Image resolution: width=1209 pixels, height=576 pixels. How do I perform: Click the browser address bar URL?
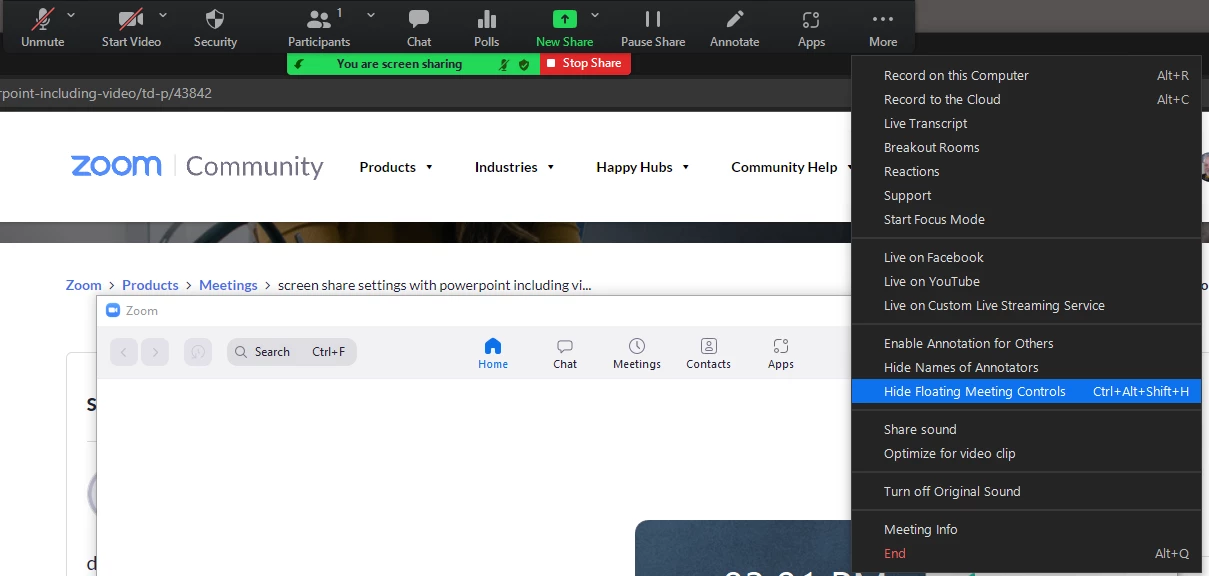[x=106, y=93]
